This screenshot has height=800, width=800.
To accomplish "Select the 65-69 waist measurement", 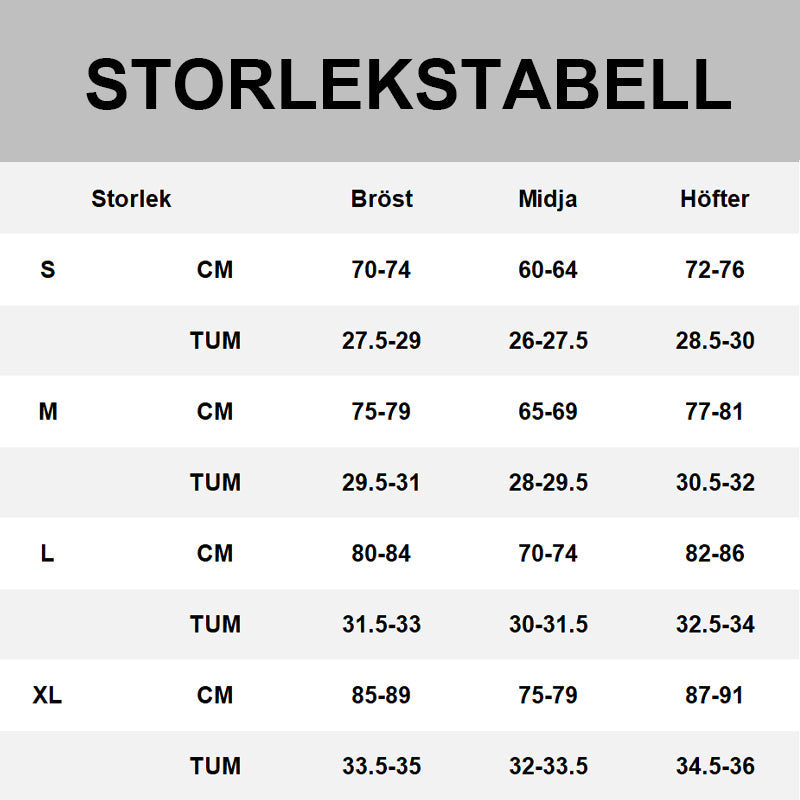I will pos(548,411).
